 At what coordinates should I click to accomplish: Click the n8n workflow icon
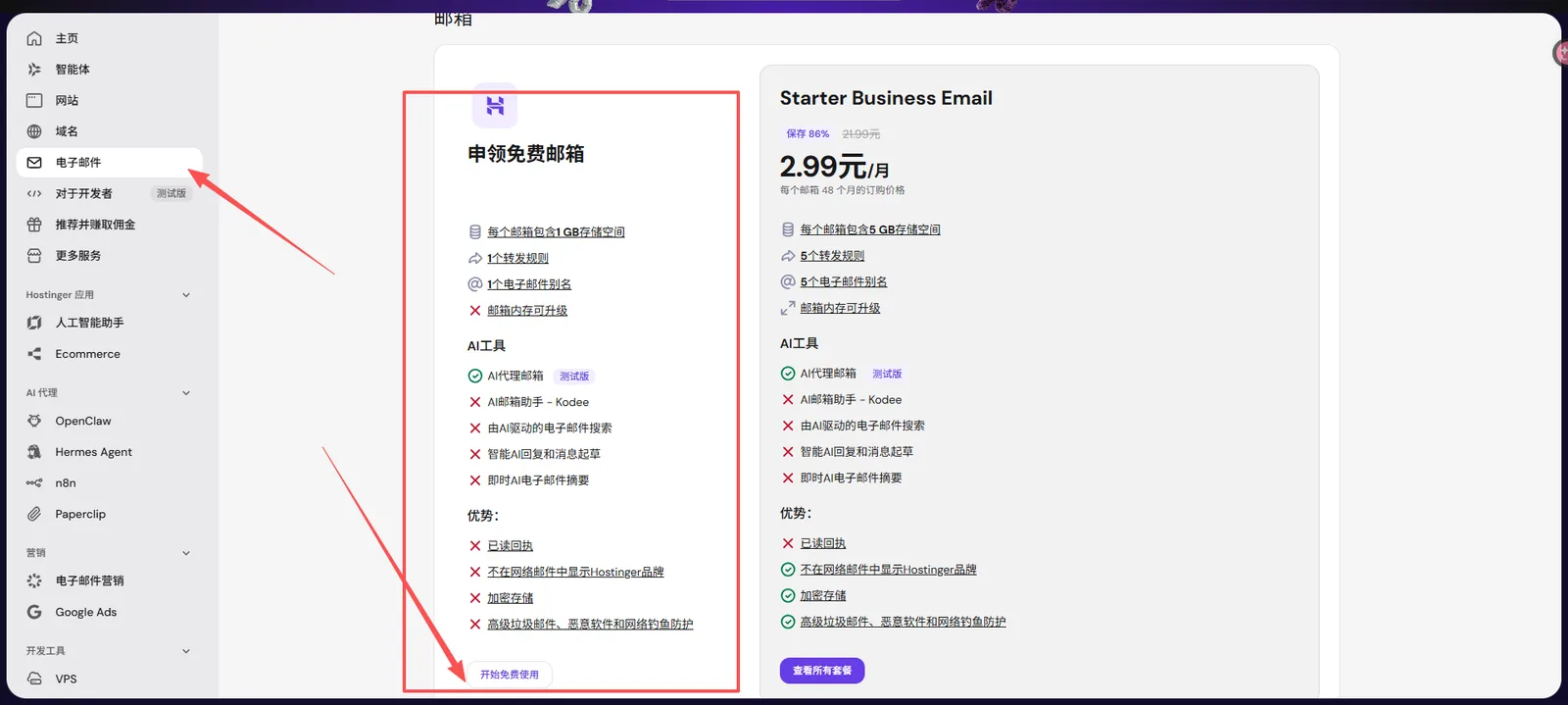[x=34, y=482]
